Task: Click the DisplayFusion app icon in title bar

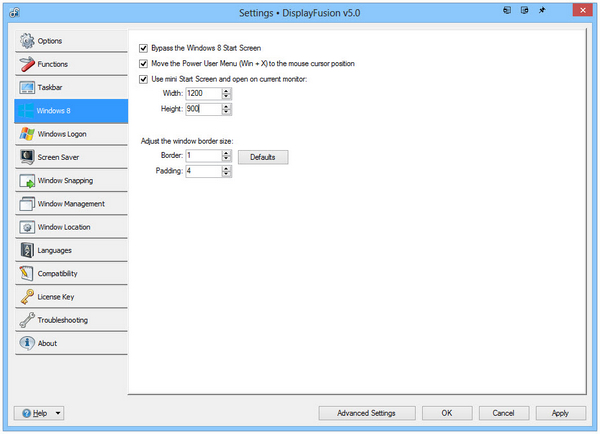Action: point(15,13)
